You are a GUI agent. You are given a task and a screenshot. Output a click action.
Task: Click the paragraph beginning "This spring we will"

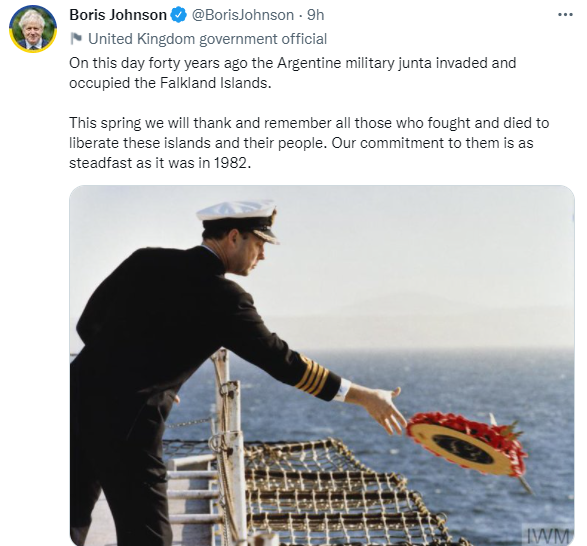click(309, 143)
